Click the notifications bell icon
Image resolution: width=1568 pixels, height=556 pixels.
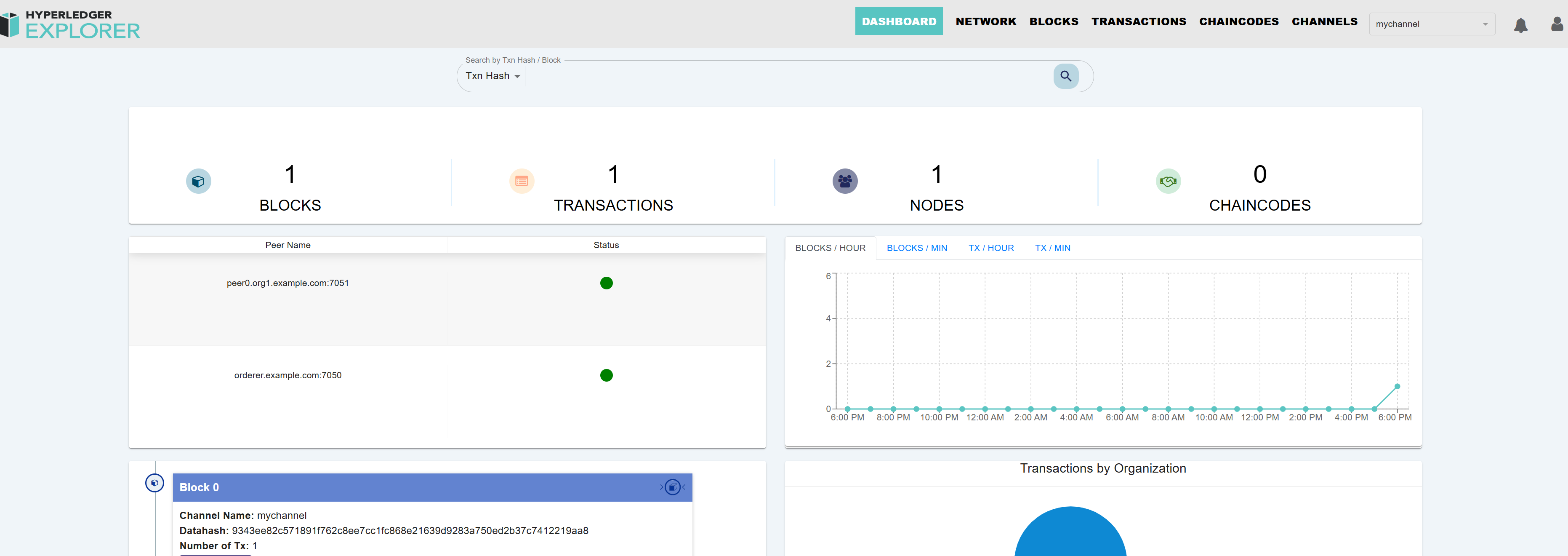point(1520,25)
